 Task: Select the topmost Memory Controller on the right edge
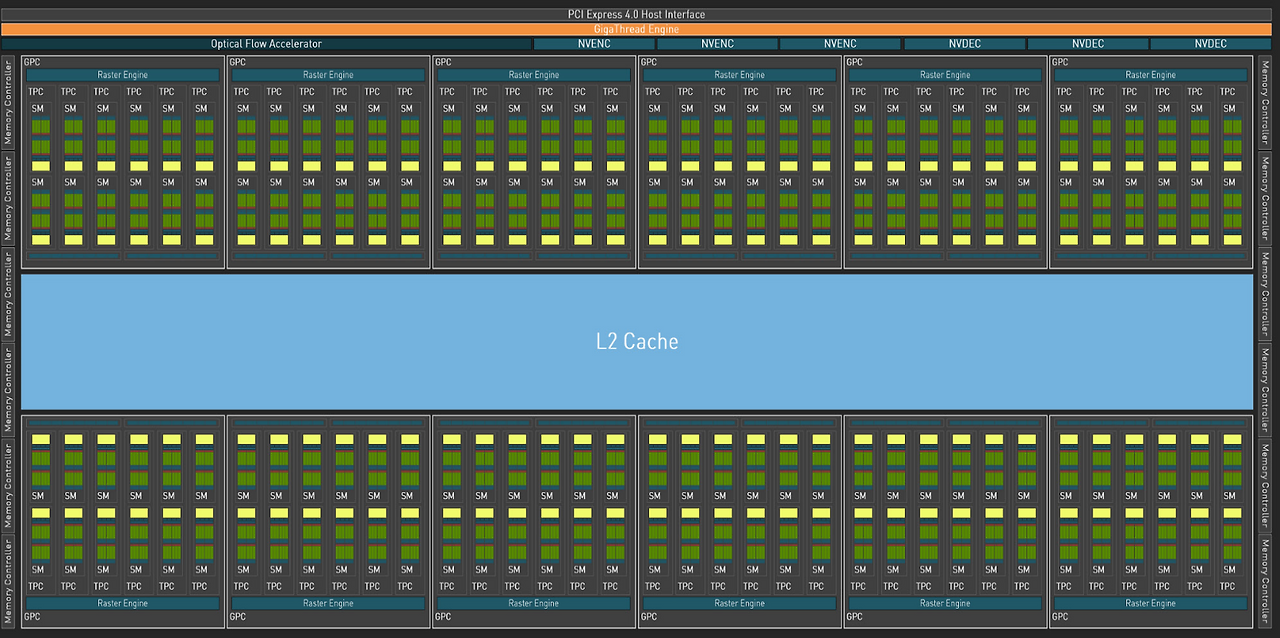point(1265,102)
